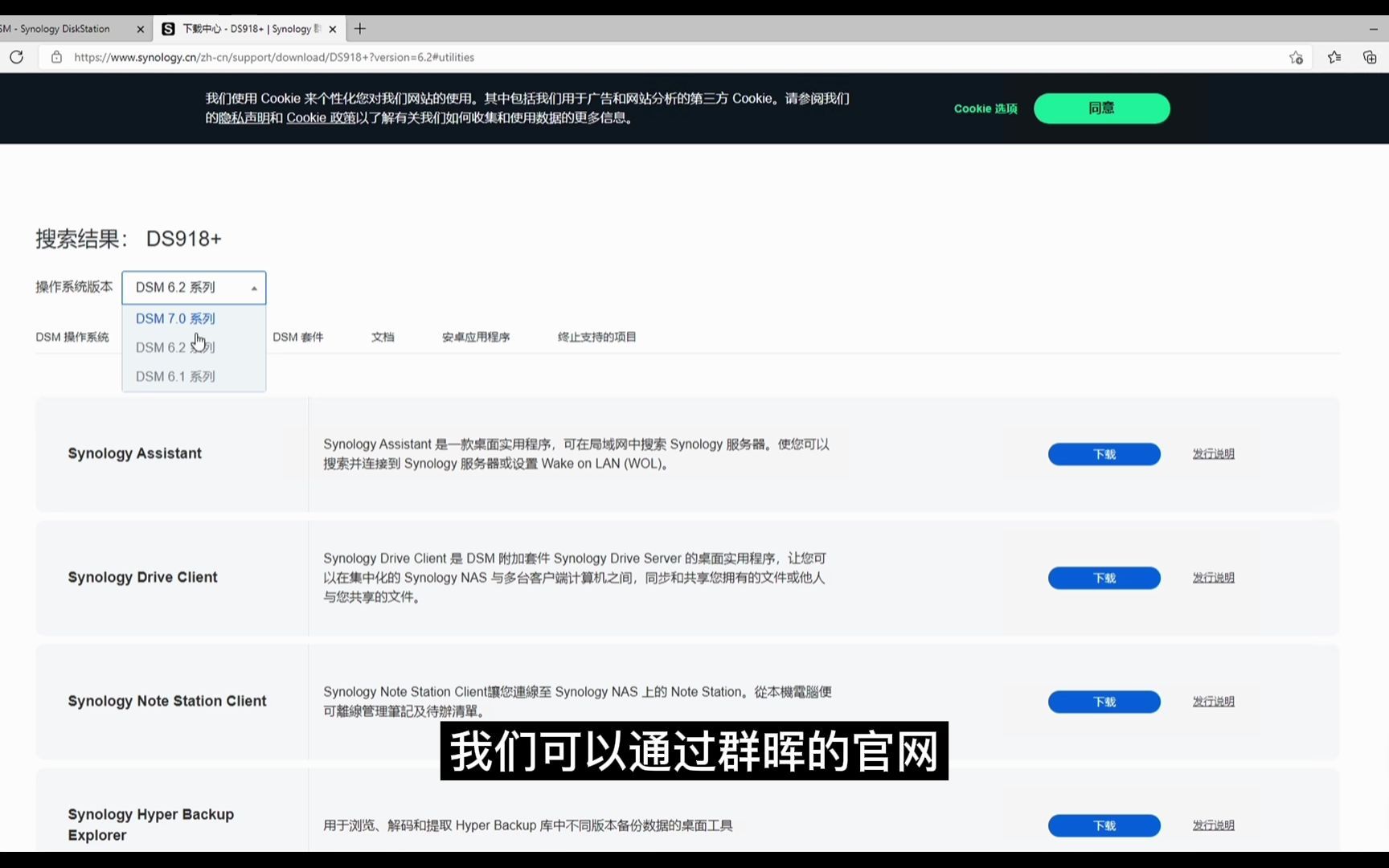1389x868 pixels.
Task: Close the Synology DiskStation tab
Action: (141, 29)
